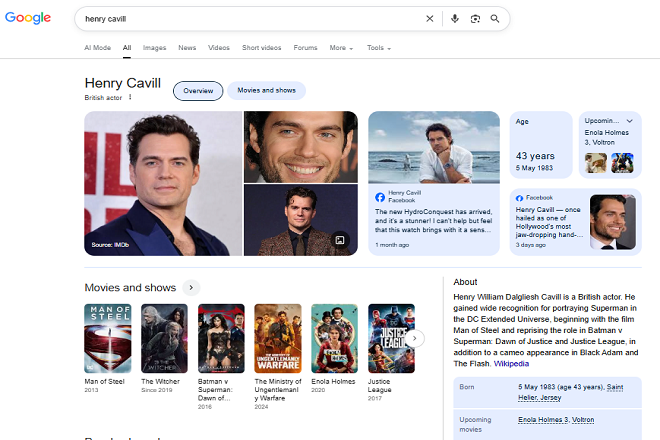
Task: Click The Witcher title text
Action: [x=160, y=381]
